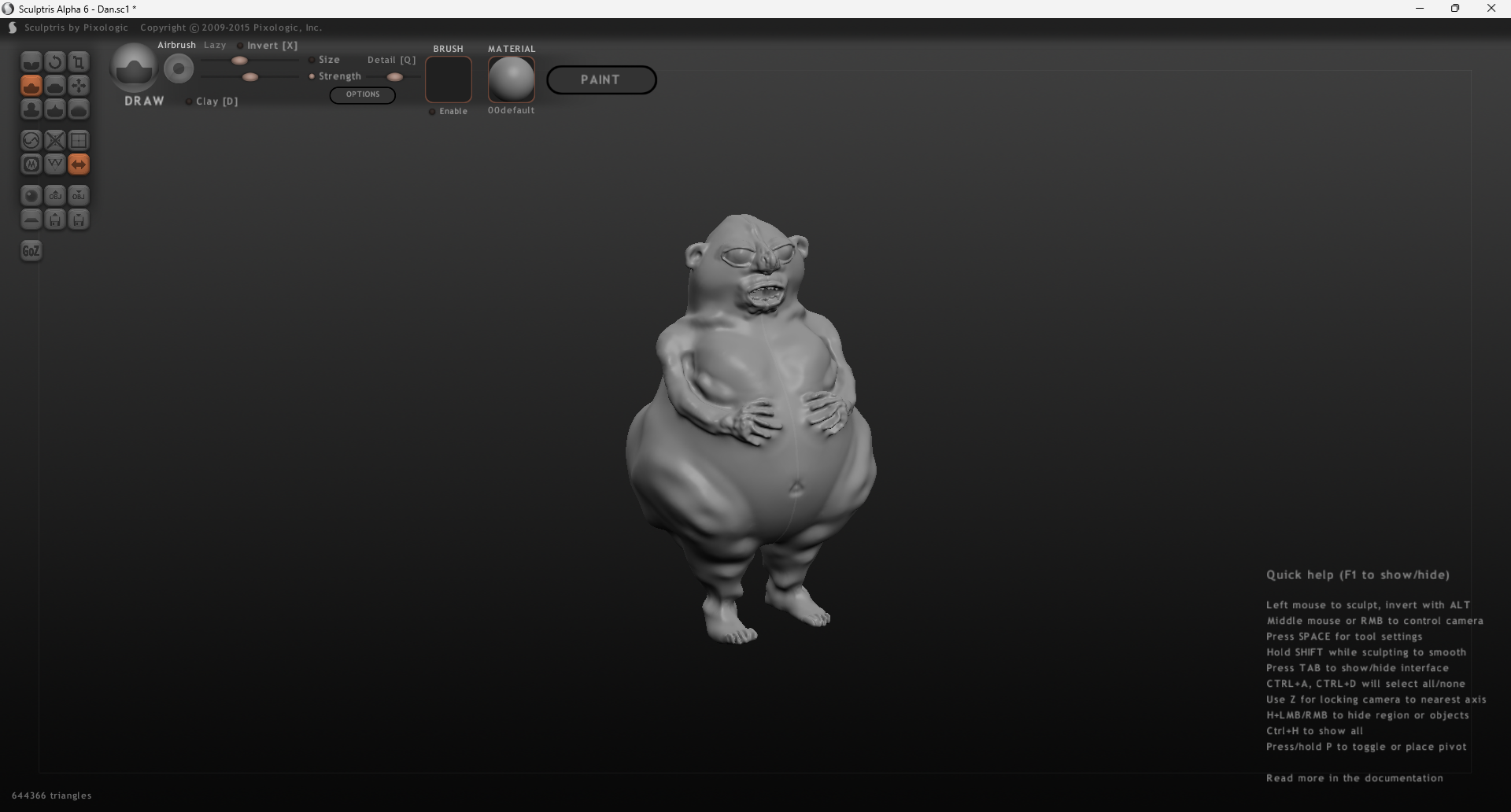1511x812 pixels.
Task: Click the brush Size slider handle
Action: (240, 61)
